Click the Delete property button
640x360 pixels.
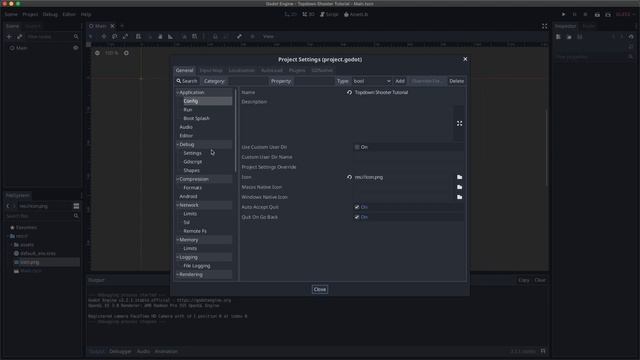pos(456,81)
